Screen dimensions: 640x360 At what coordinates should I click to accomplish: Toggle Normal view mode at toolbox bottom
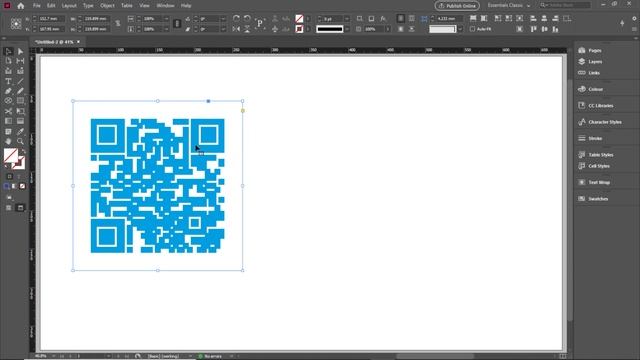8,208
